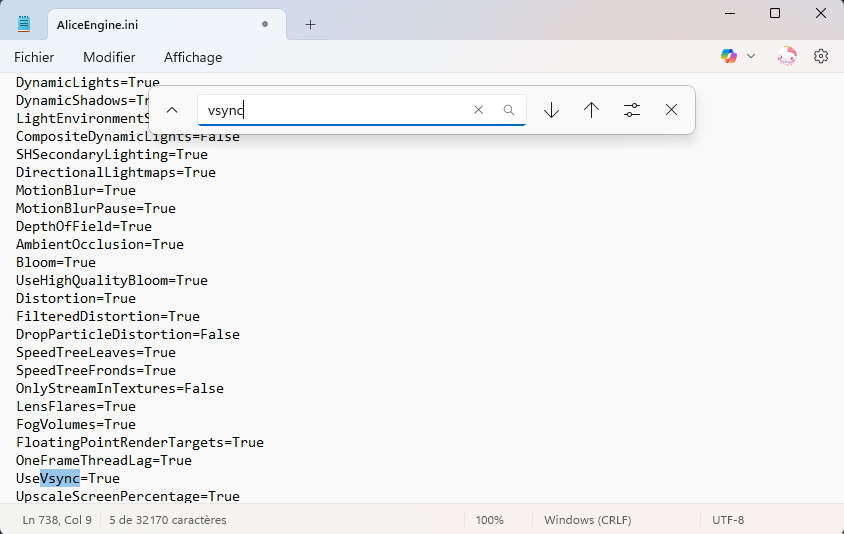The image size is (844, 534).
Task: Minimize the Notepad window
Action: pyautogui.click(x=730, y=13)
